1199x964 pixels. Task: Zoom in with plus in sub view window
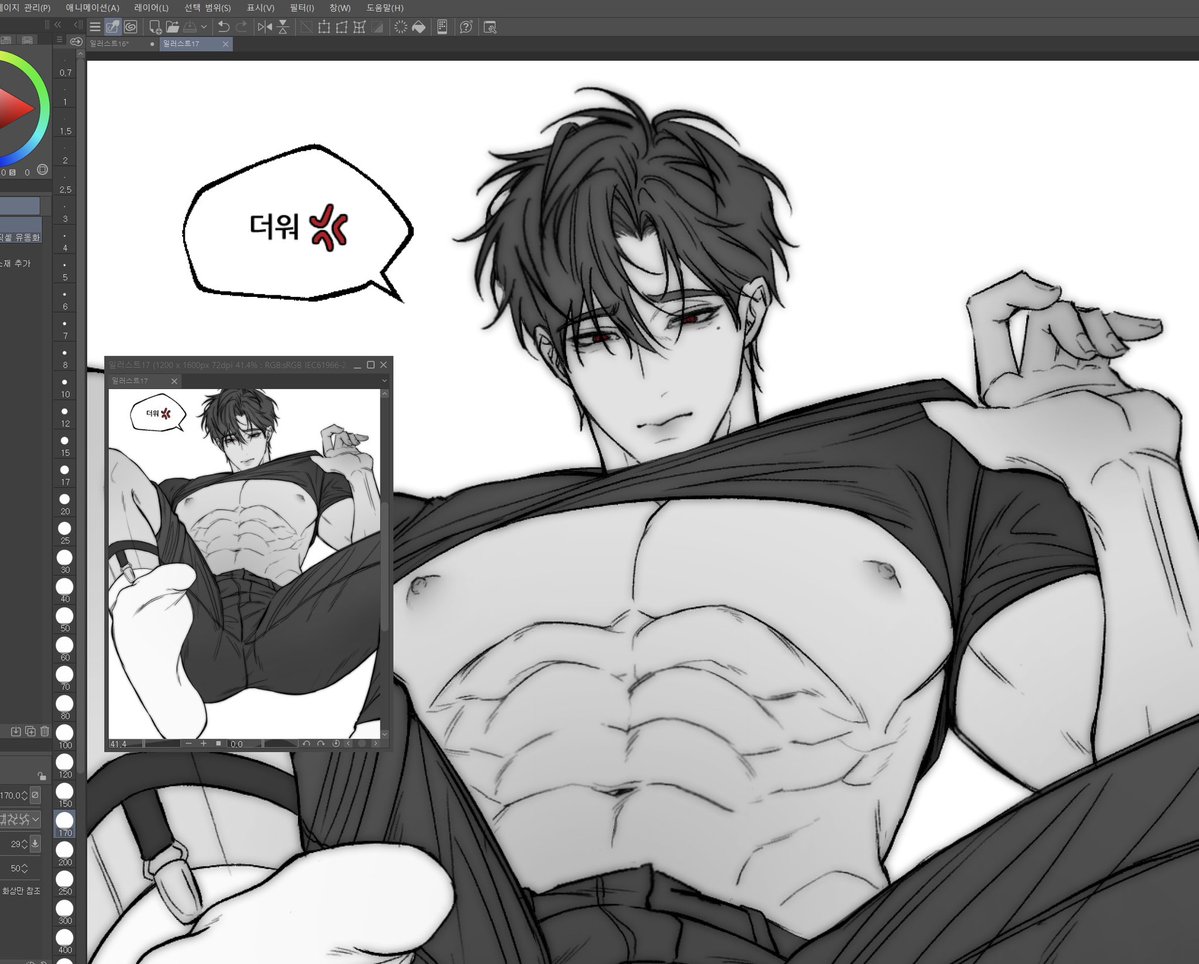[203, 743]
